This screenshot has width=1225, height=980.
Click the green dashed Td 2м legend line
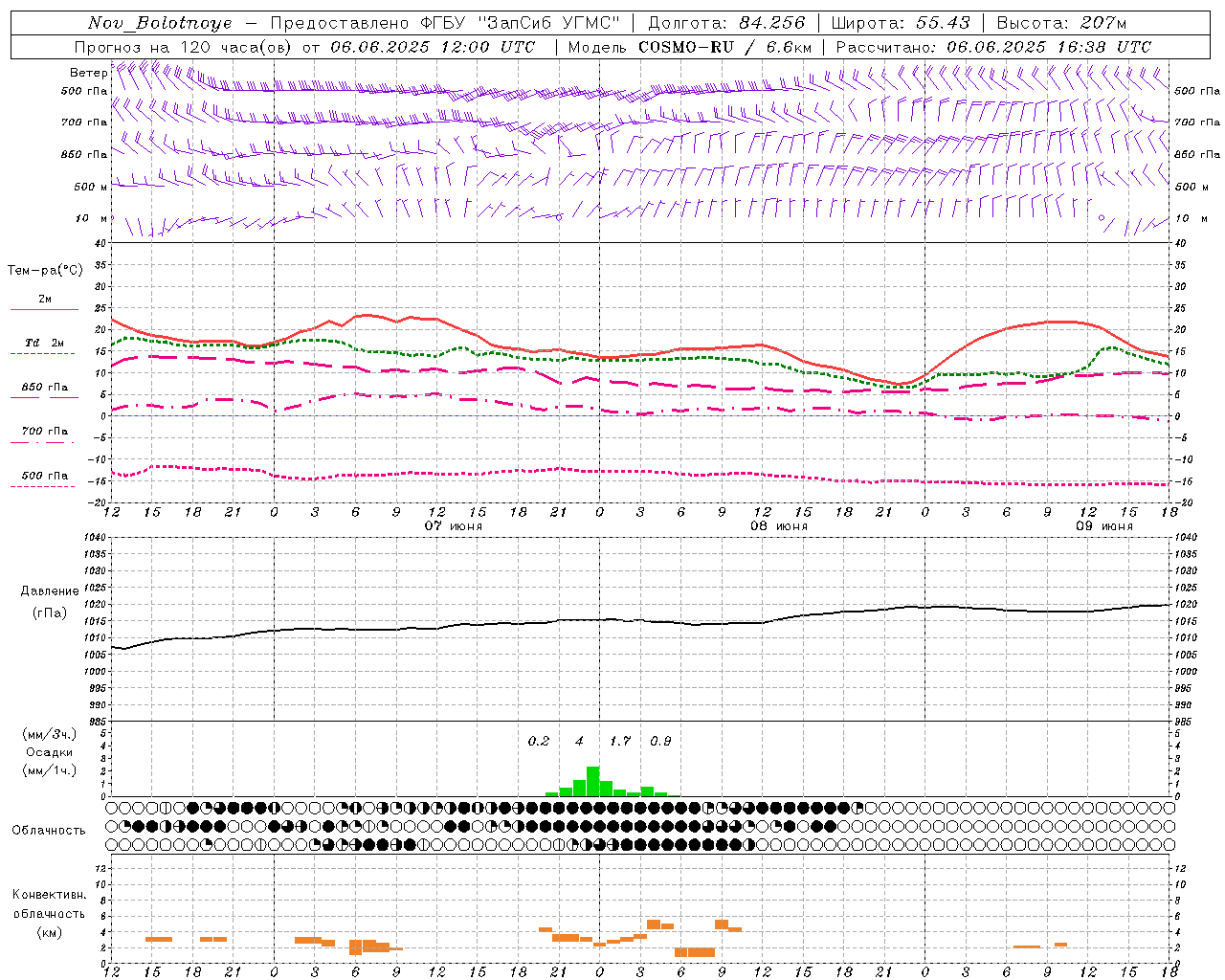[x=42, y=354]
